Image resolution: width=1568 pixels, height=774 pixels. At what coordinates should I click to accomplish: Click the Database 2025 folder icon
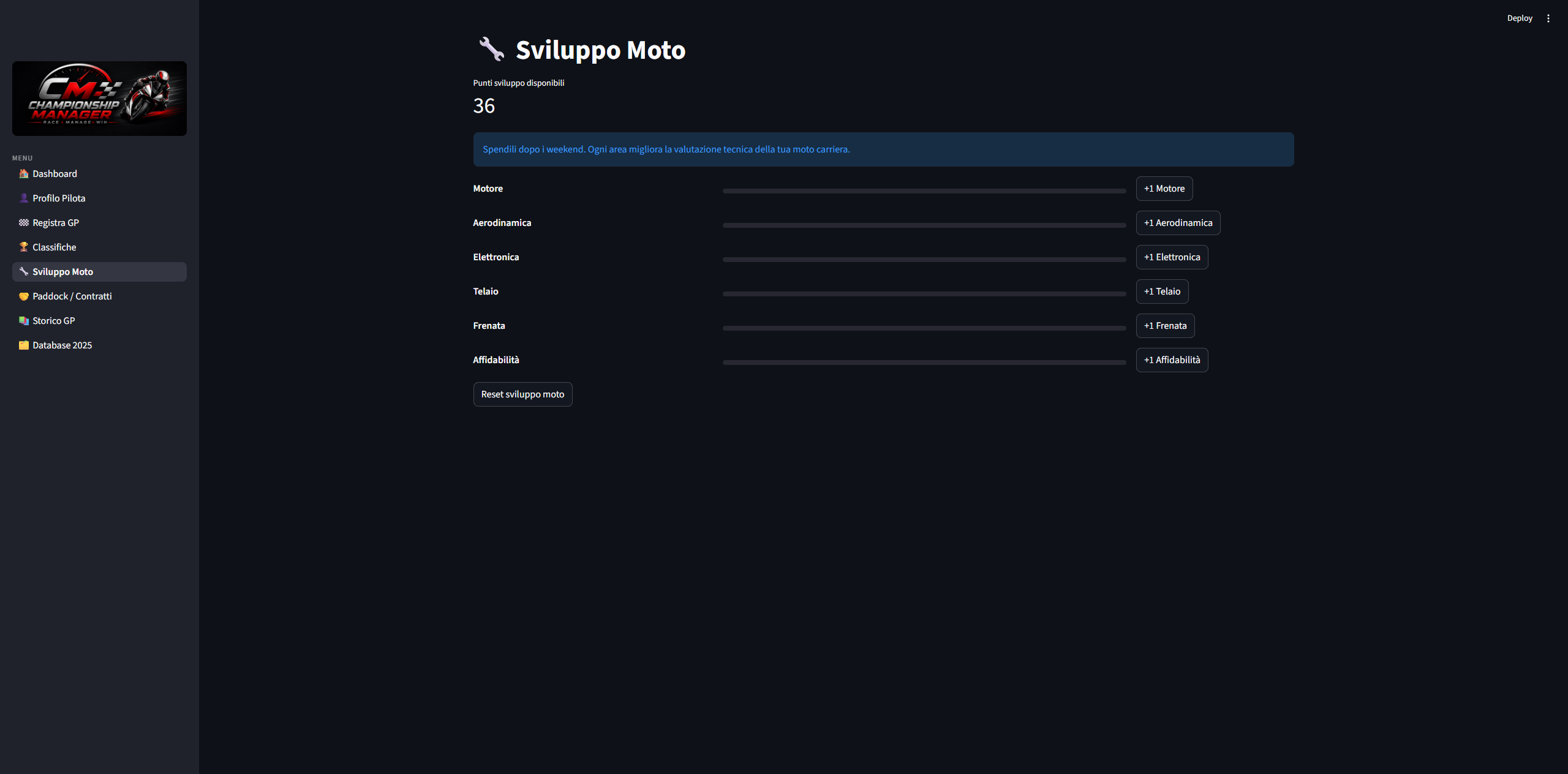[24, 345]
